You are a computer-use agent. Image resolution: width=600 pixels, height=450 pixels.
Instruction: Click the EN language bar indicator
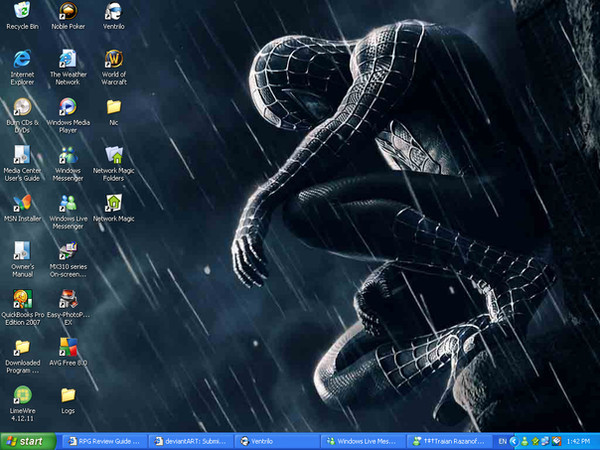tap(502, 441)
